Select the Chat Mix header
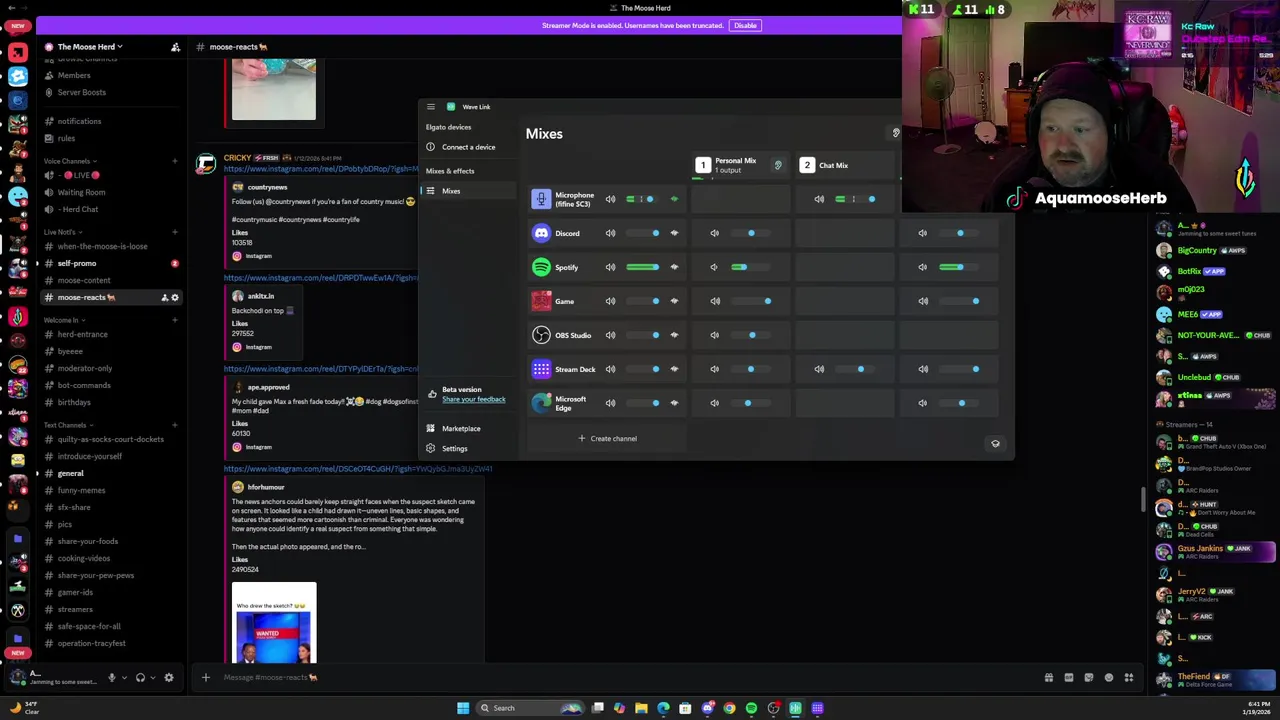This screenshot has height=720, width=1280. [x=845, y=165]
